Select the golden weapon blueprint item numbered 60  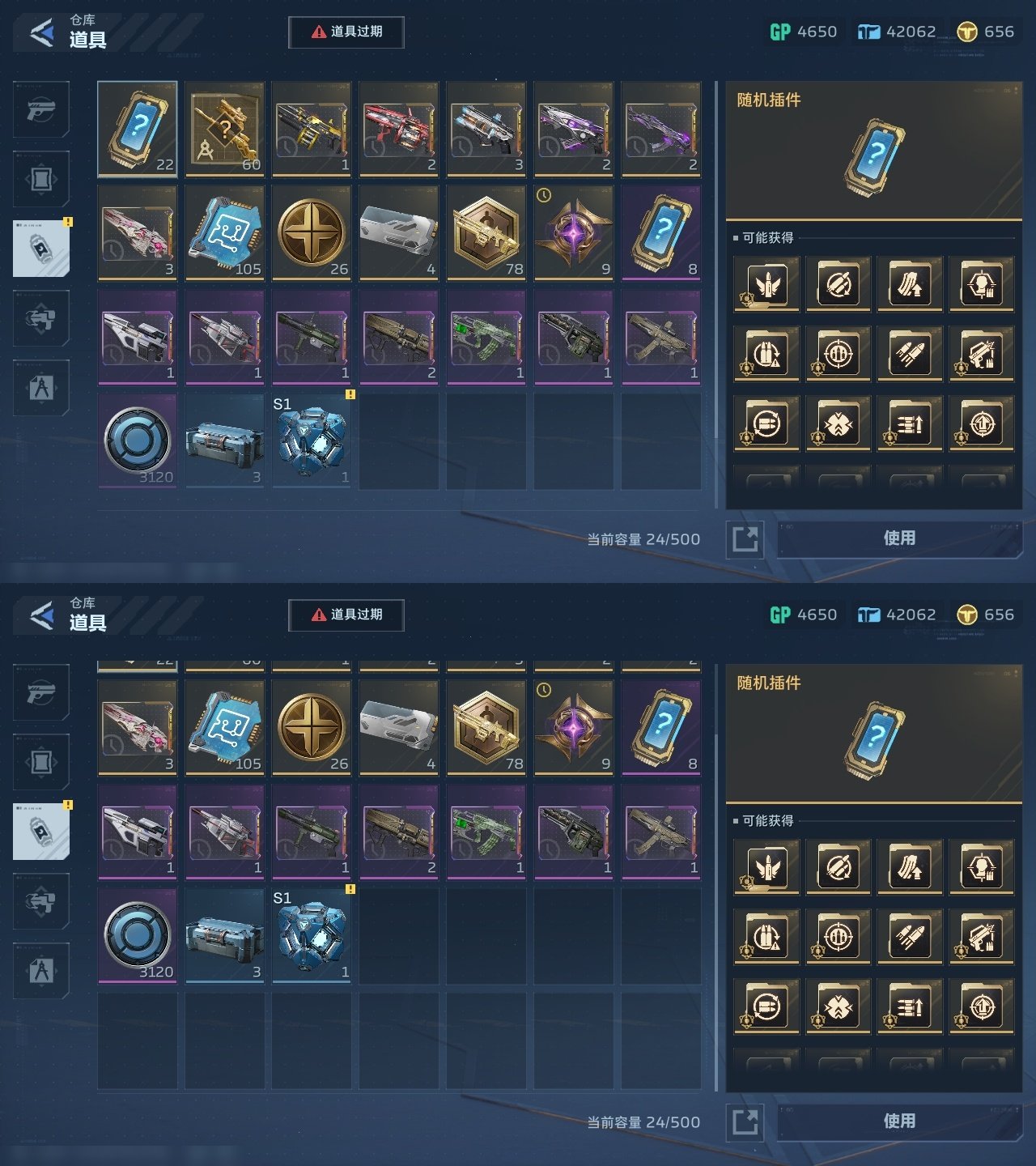pyautogui.click(x=225, y=129)
